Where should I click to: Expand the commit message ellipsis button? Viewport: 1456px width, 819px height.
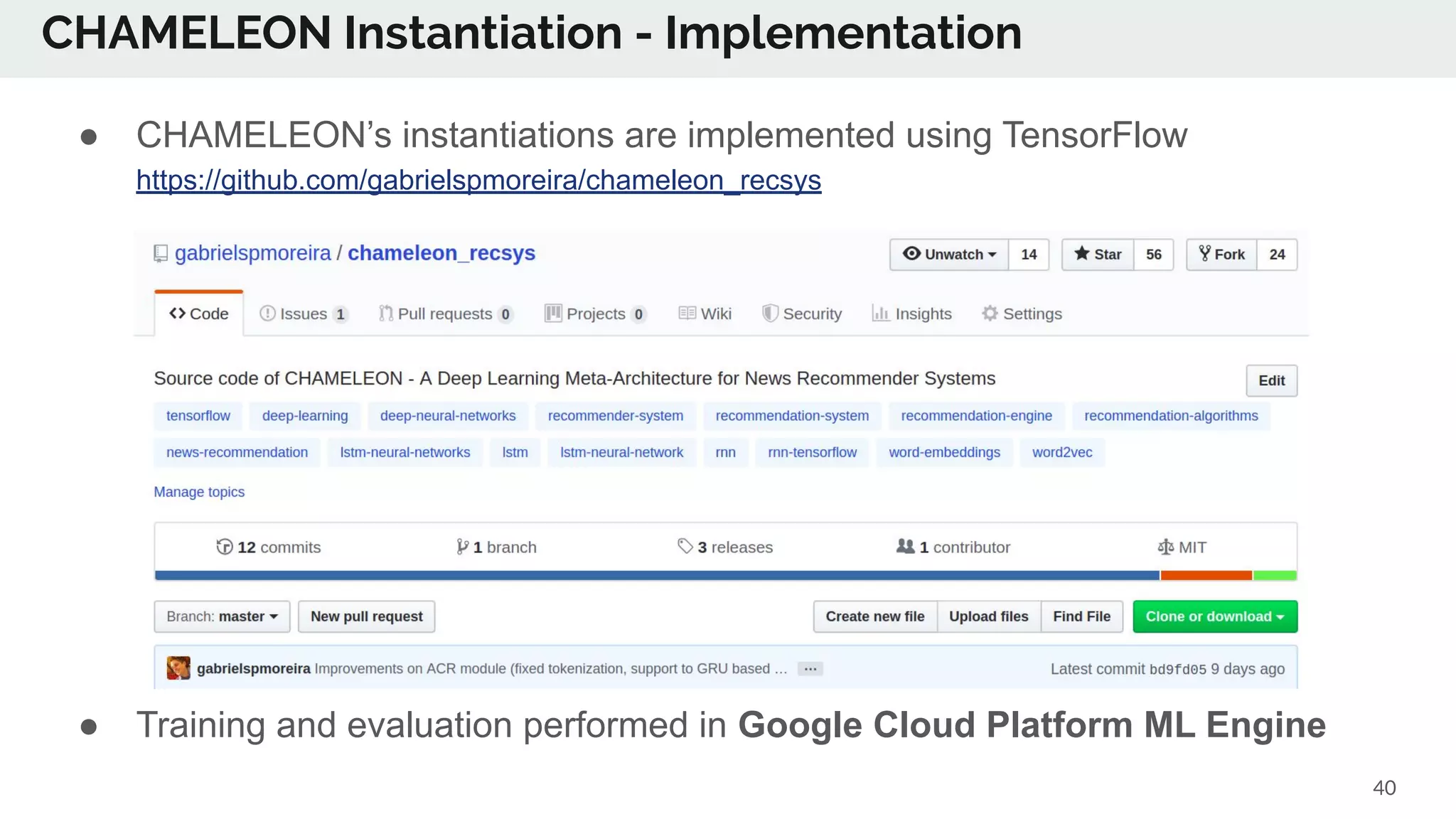[x=810, y=669]
